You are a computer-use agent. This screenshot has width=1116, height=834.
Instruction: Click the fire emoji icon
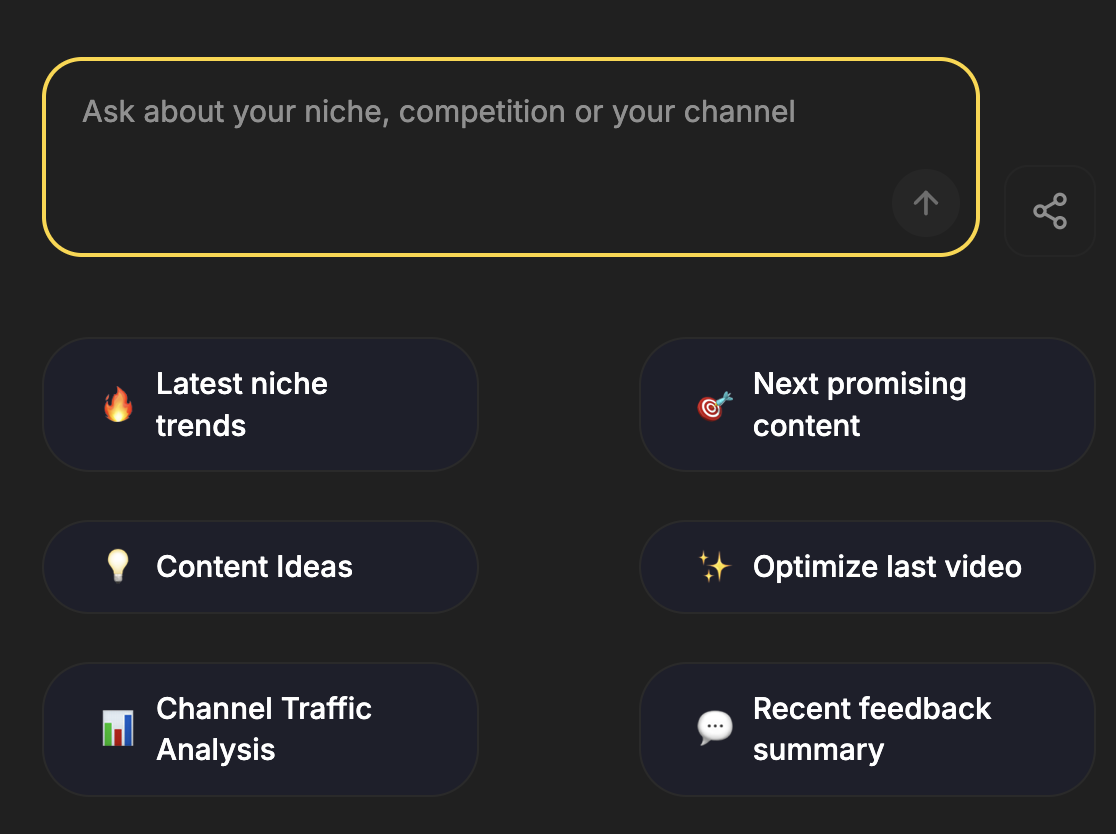[x=118, y=405]
